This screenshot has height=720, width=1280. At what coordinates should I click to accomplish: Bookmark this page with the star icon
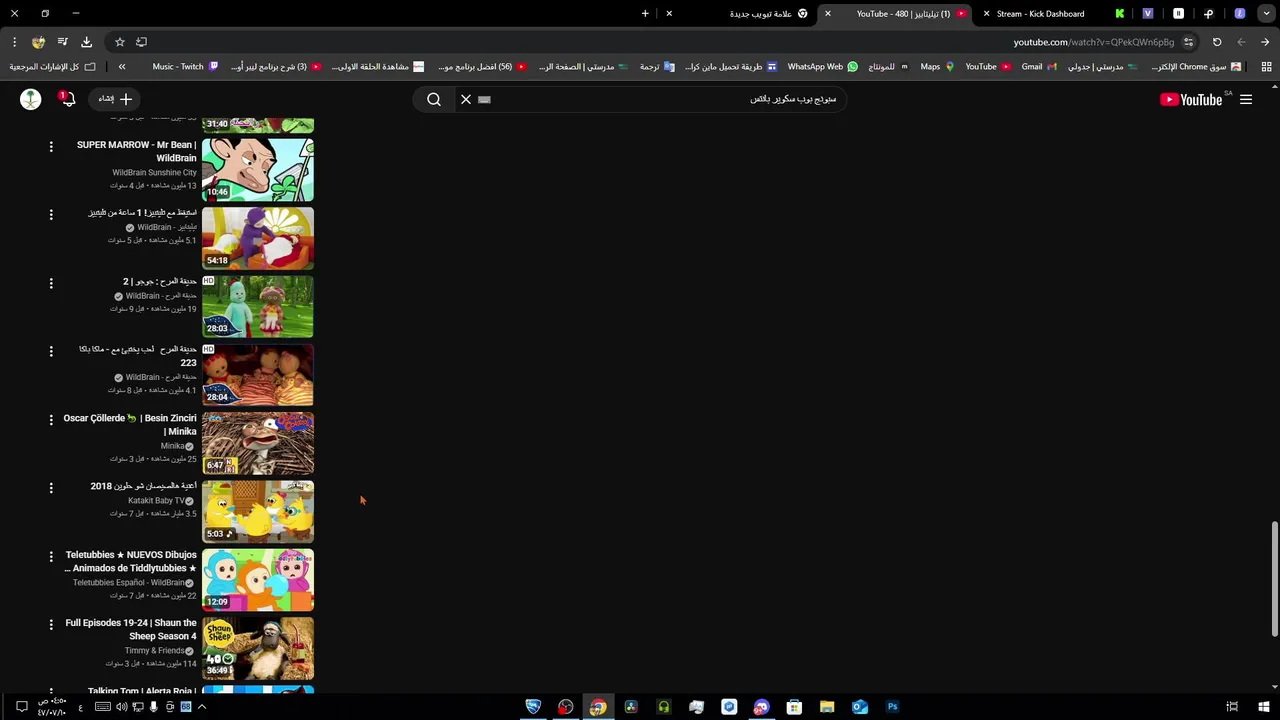click(120, 42)
